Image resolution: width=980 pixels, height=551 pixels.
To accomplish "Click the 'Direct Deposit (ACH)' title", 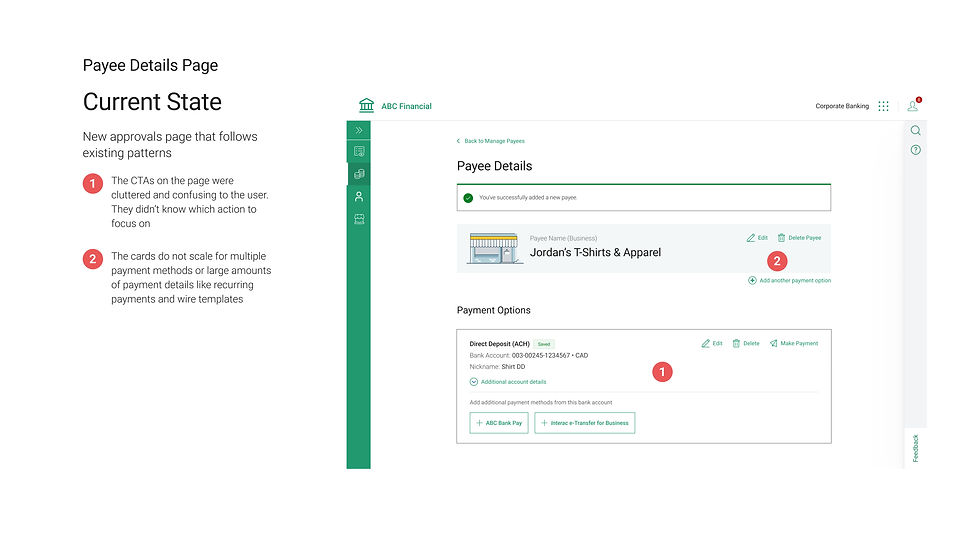I will point(499,344).
